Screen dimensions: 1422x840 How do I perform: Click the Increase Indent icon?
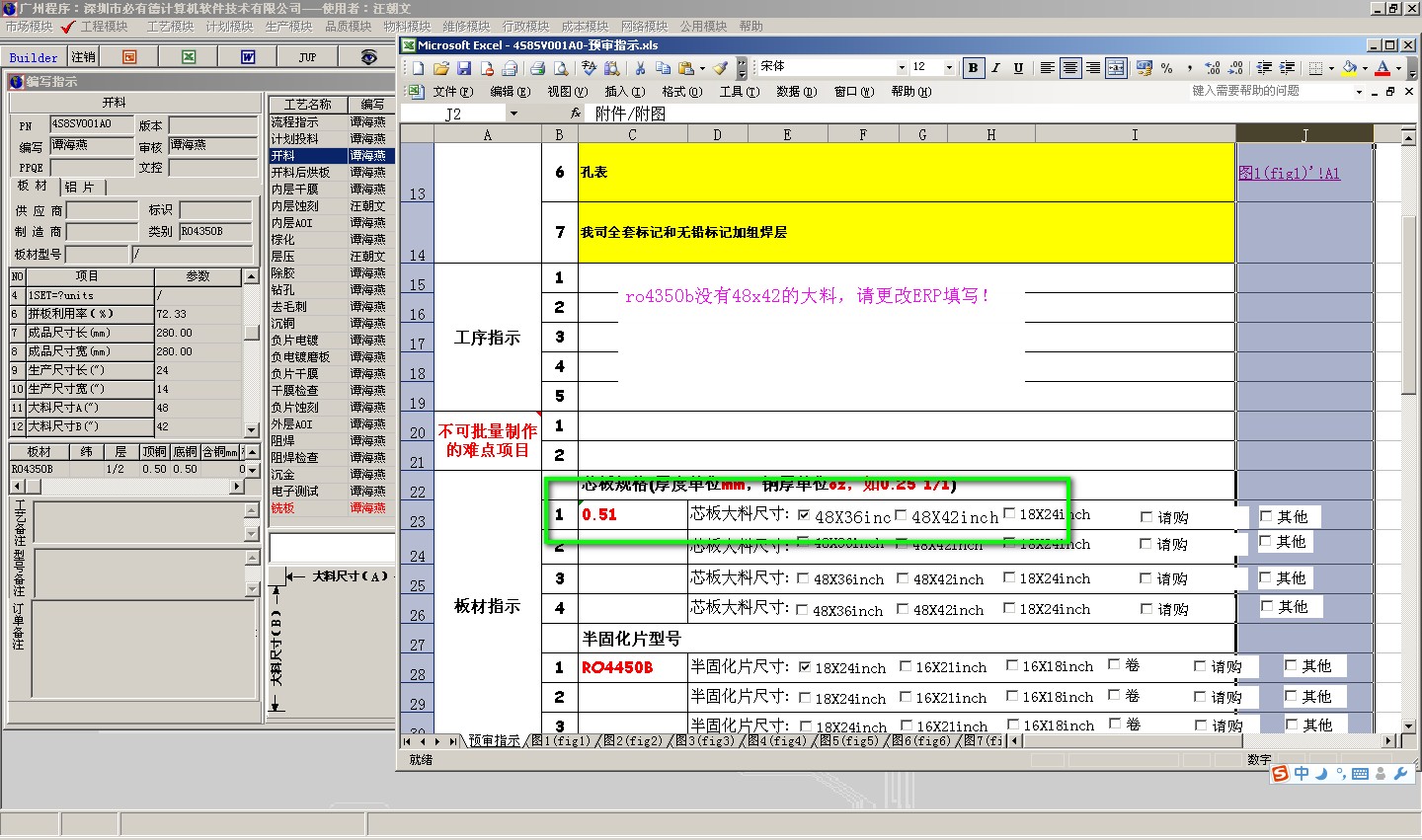[1287, 68]
